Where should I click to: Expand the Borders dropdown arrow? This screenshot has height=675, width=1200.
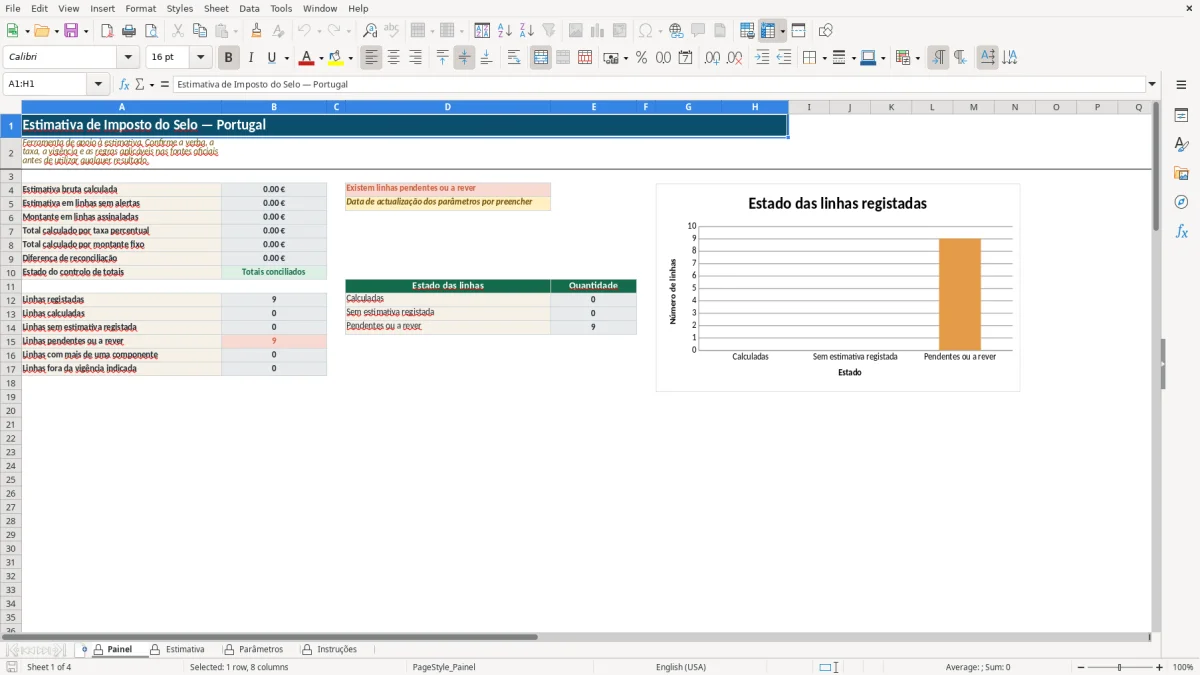824,58
